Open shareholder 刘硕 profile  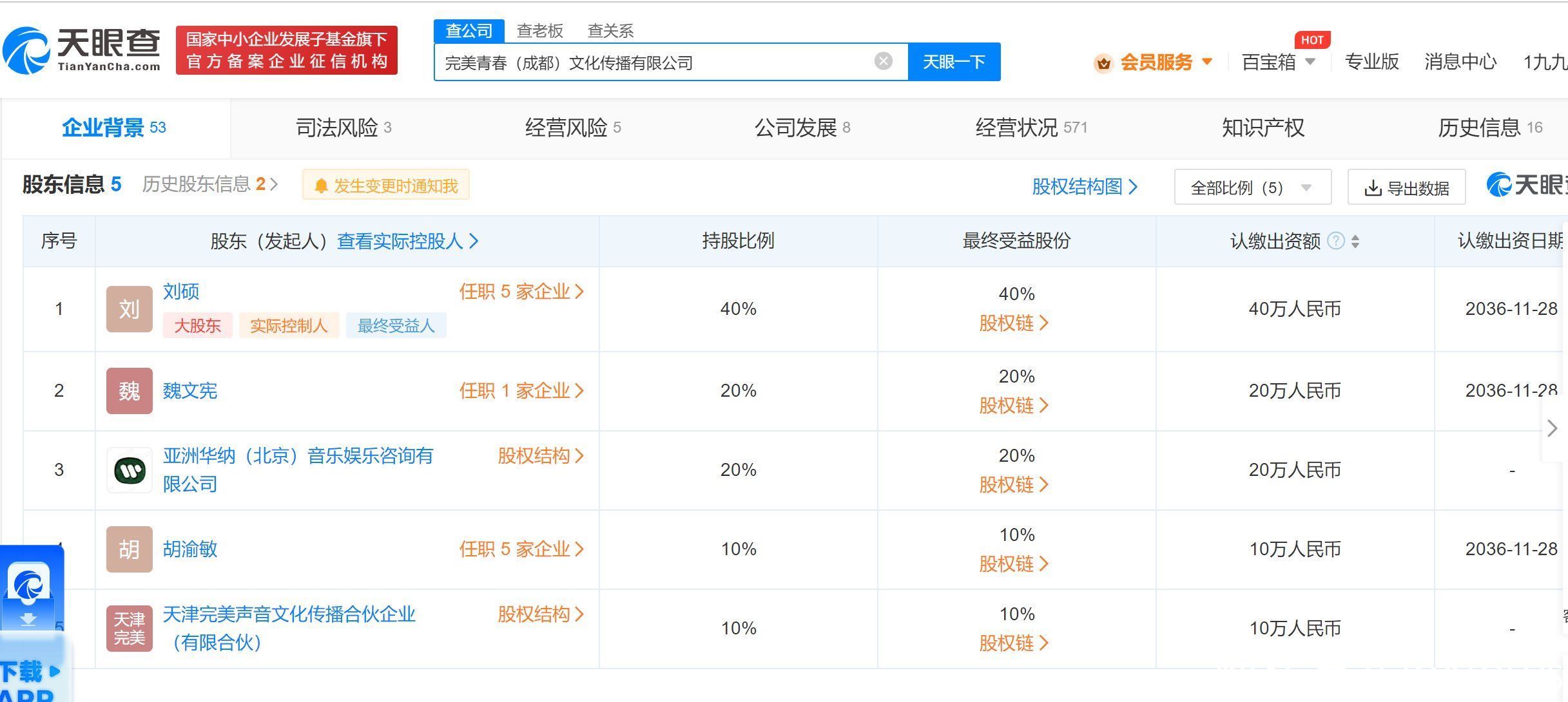coord(181,292)
